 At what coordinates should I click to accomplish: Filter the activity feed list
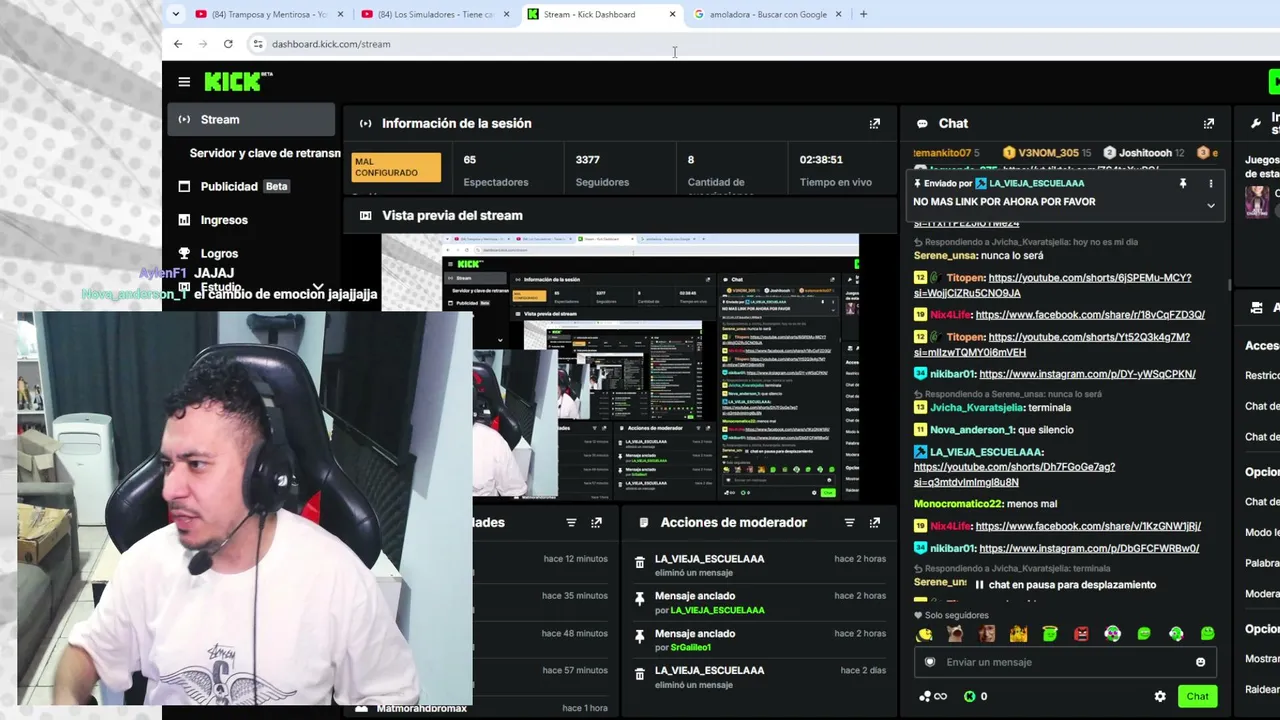tap(571, 523)
